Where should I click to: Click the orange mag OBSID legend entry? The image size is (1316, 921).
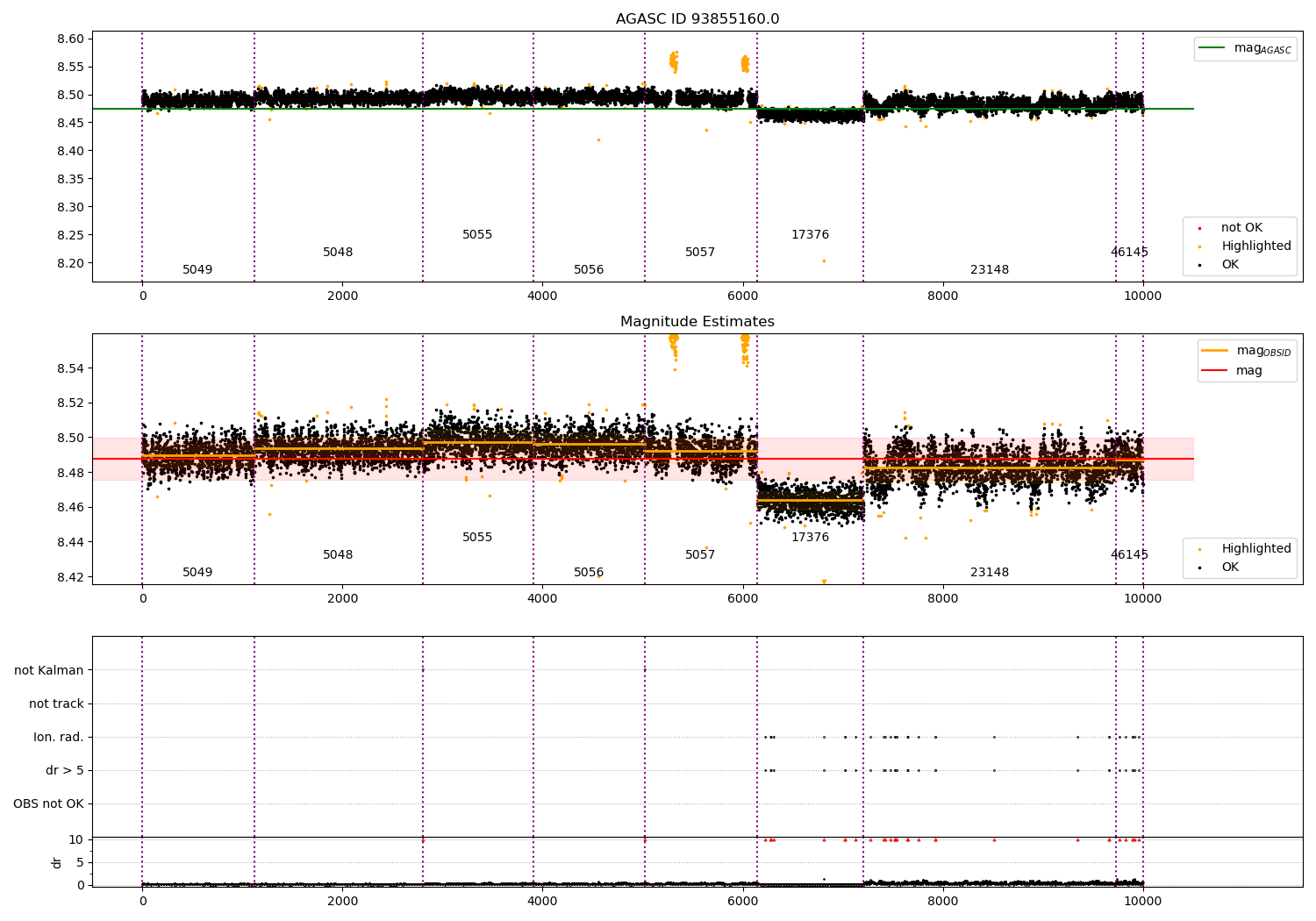[1247, 351]
